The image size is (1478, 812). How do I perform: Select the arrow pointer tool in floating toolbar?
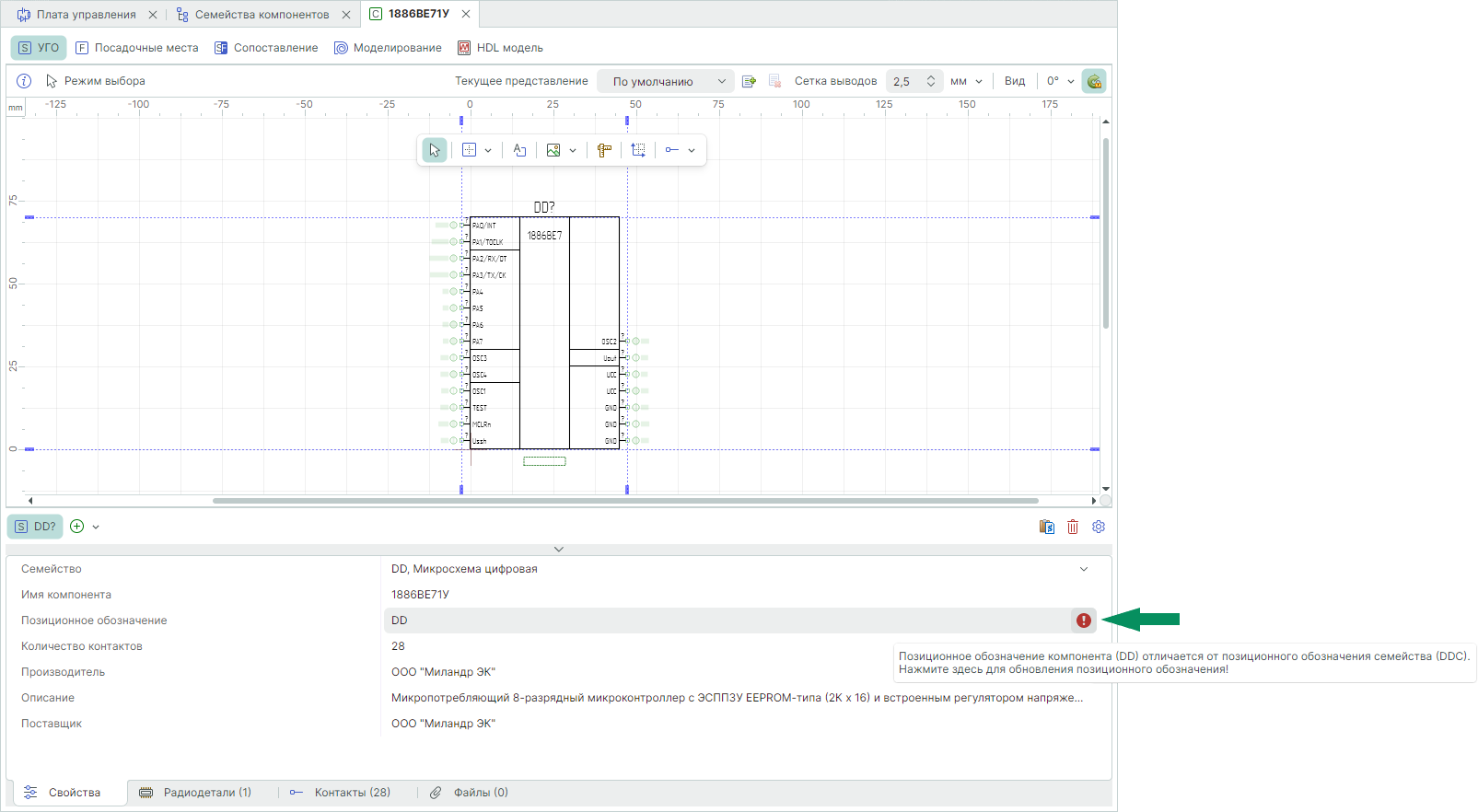point(435,150)
